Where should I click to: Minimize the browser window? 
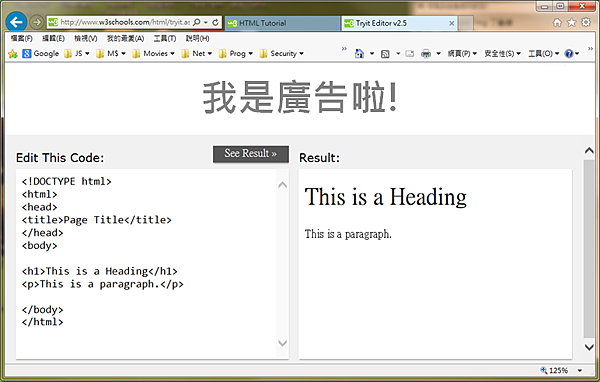(545, 6)
